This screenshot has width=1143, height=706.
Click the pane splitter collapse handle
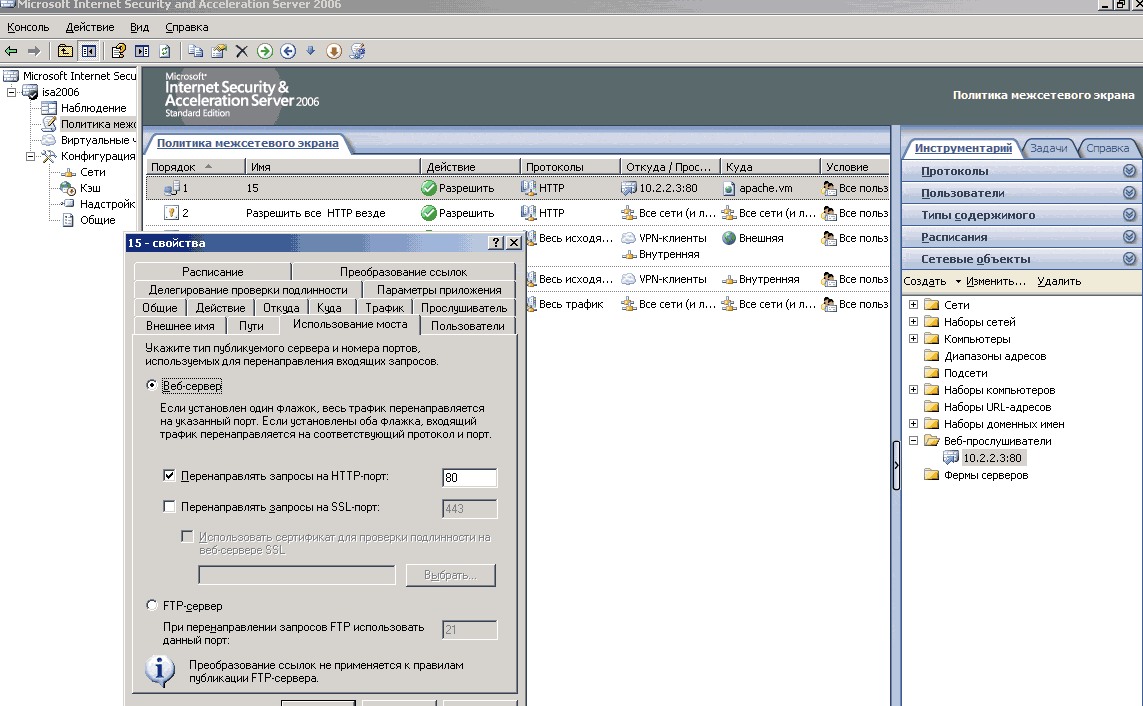896,465
